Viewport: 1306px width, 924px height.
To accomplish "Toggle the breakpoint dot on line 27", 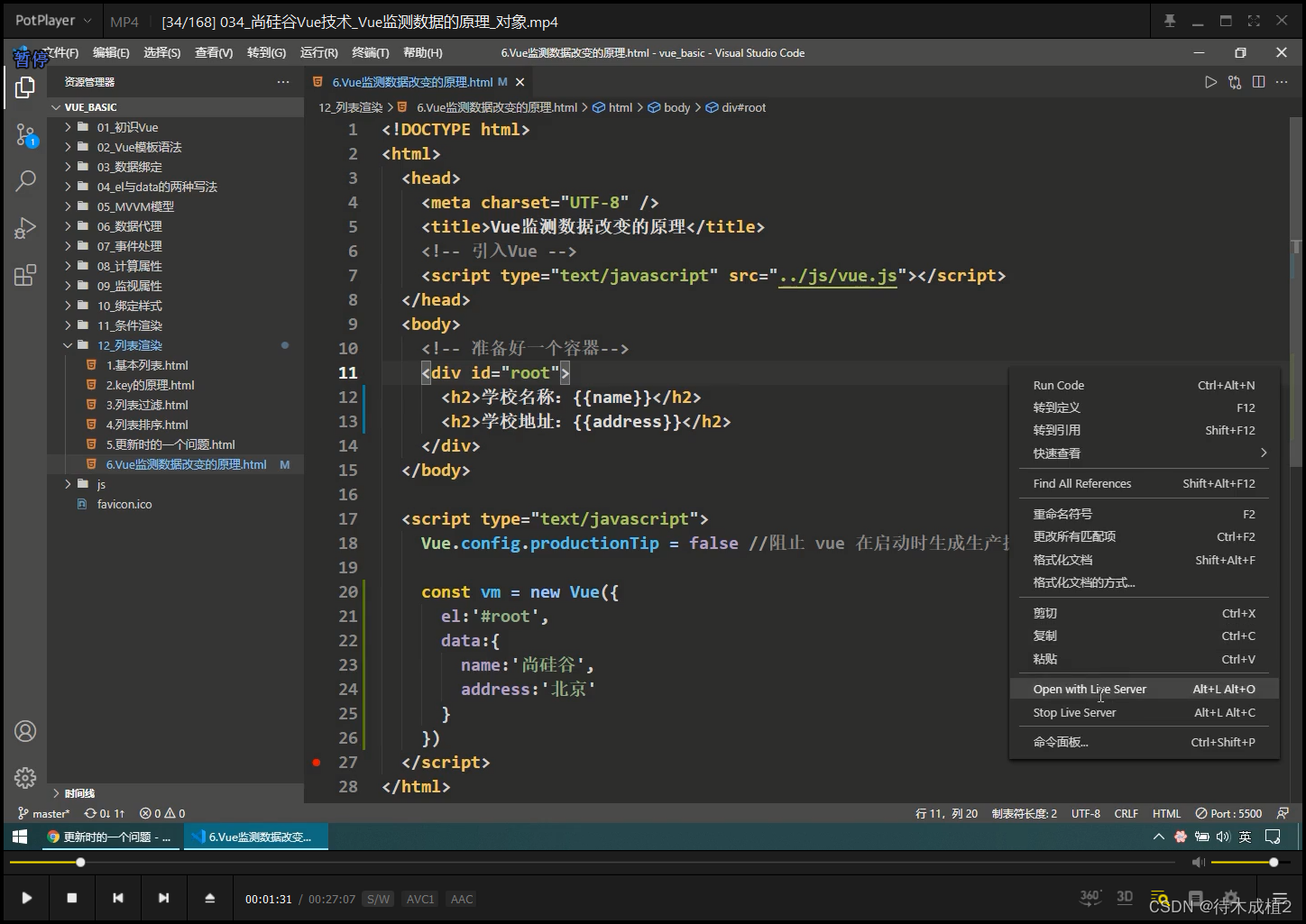I will pyautogui.click(x=317, y=763).
